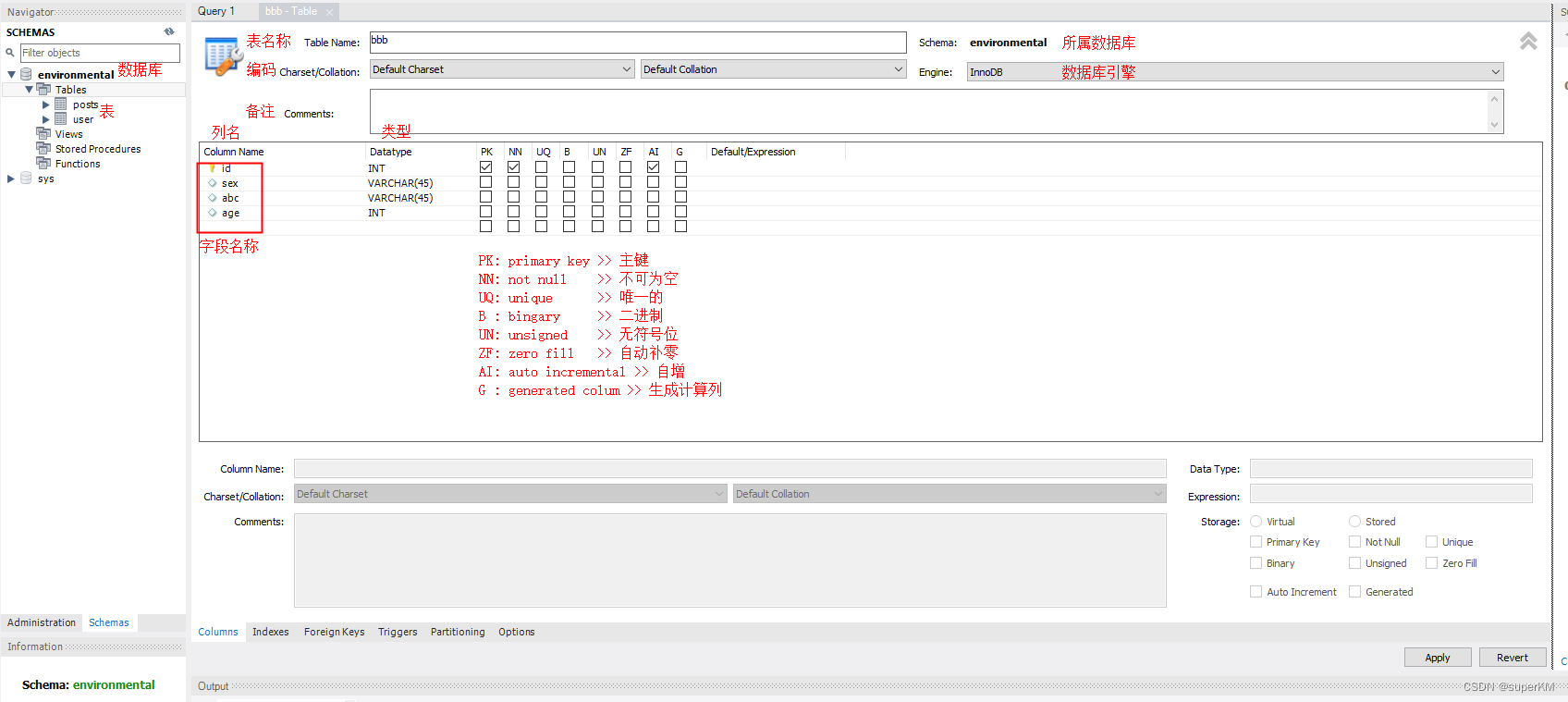This screenshot has height=702, width=1568.
Task: Click the Column Name field in details
Action: point(730,469)
